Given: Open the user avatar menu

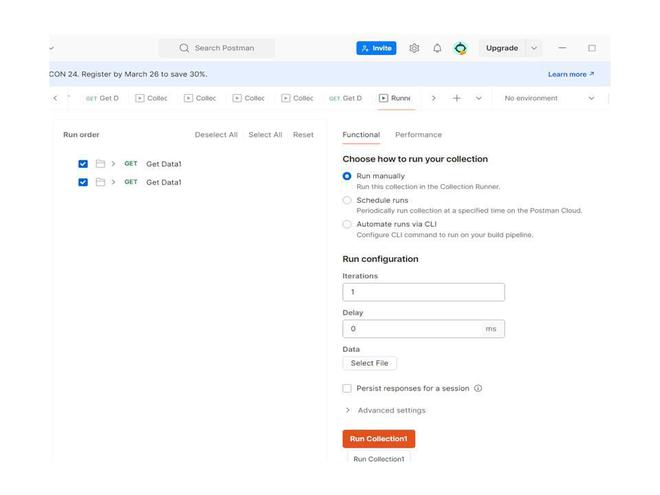Looking at the screenshot, I should click(460, 48).
